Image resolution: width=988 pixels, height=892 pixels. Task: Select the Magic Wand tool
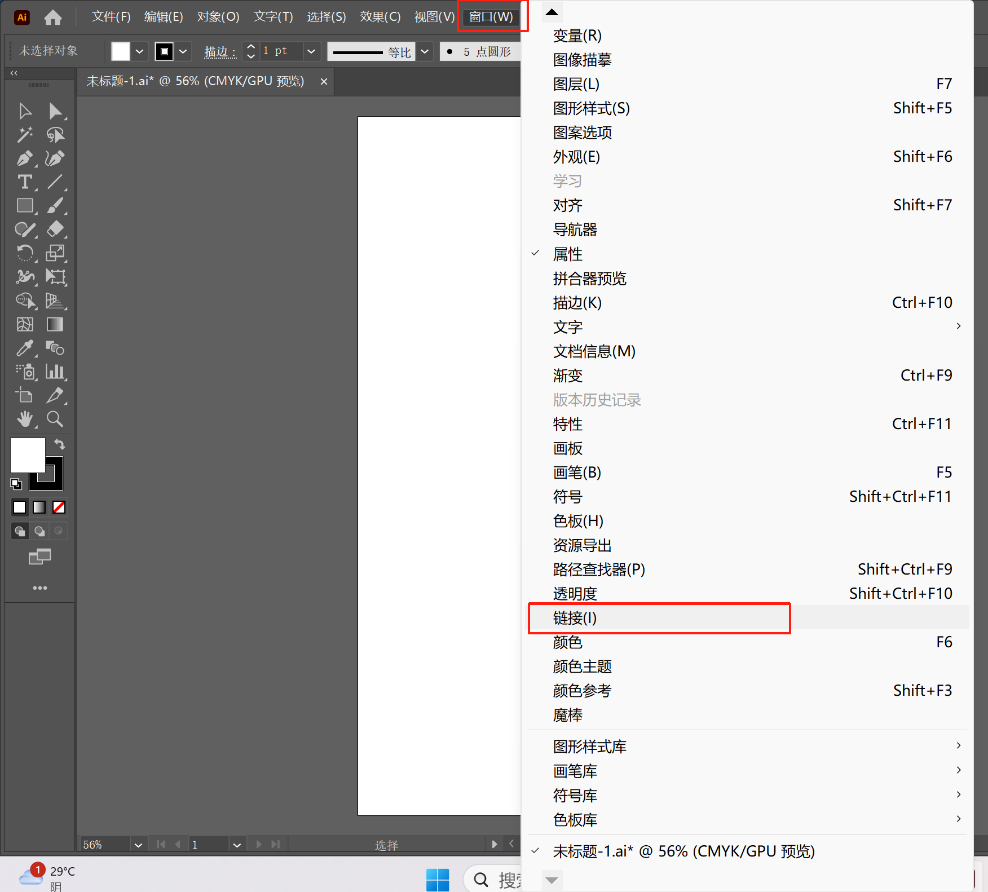(x=25, y=134)
